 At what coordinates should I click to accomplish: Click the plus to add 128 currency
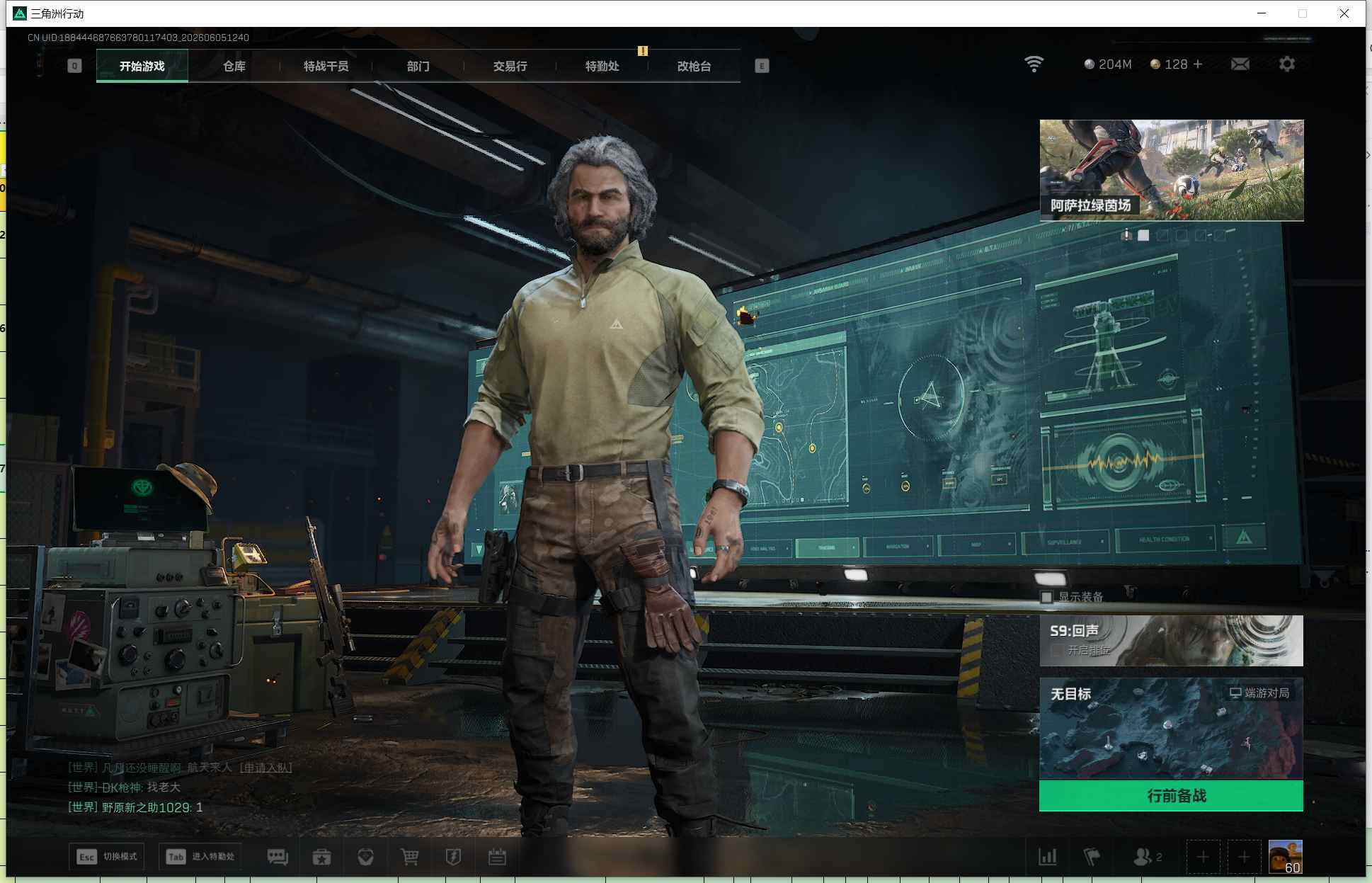pyautogui.click(x=1198, y=64)
